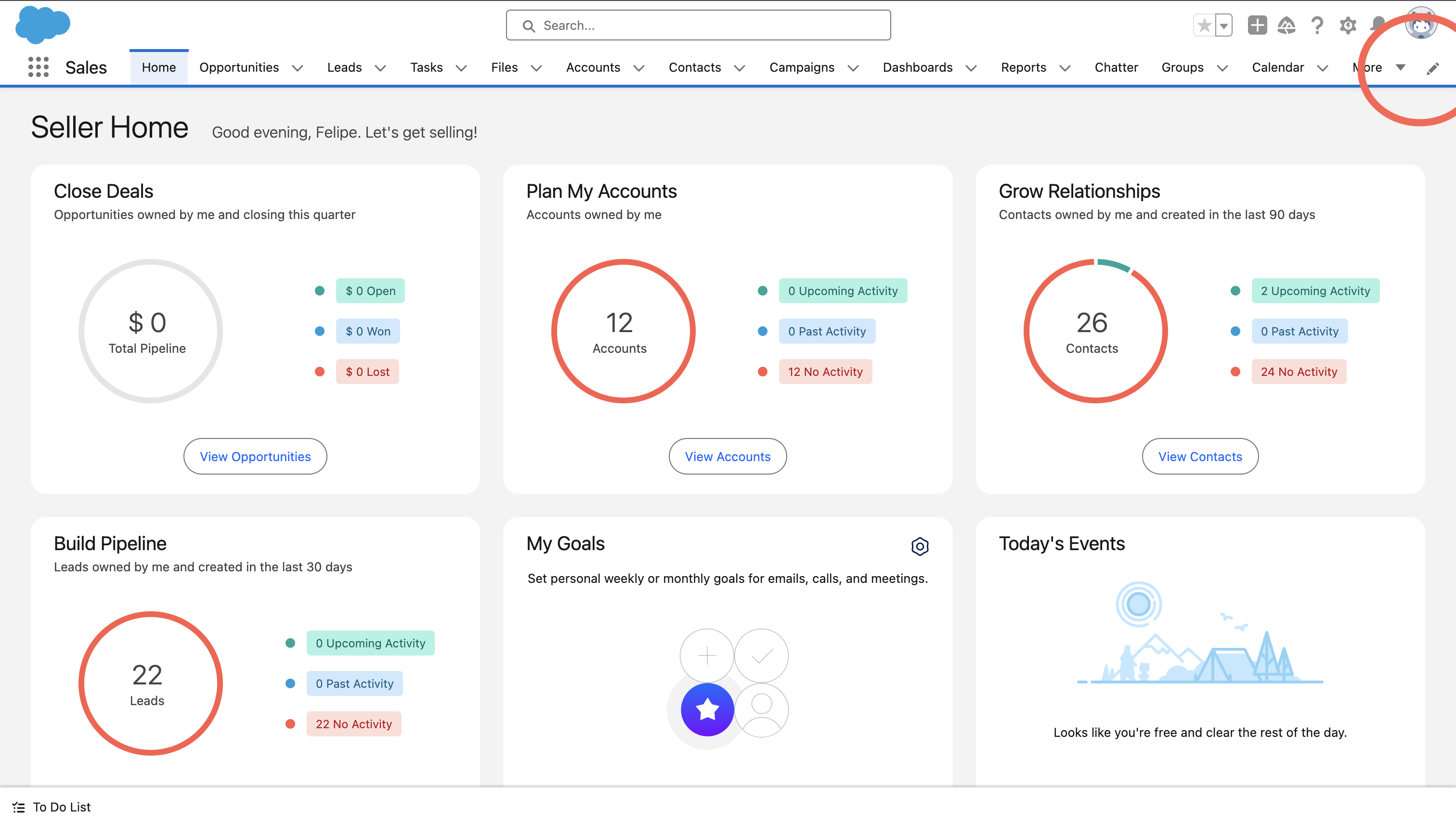Click the favorites star icon
The height and width of the screenshot is (824, 1456).
1204,26
